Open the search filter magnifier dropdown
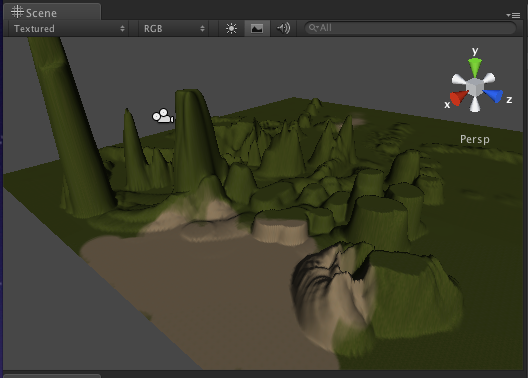 pyautogui.click(x=314, y=28)
